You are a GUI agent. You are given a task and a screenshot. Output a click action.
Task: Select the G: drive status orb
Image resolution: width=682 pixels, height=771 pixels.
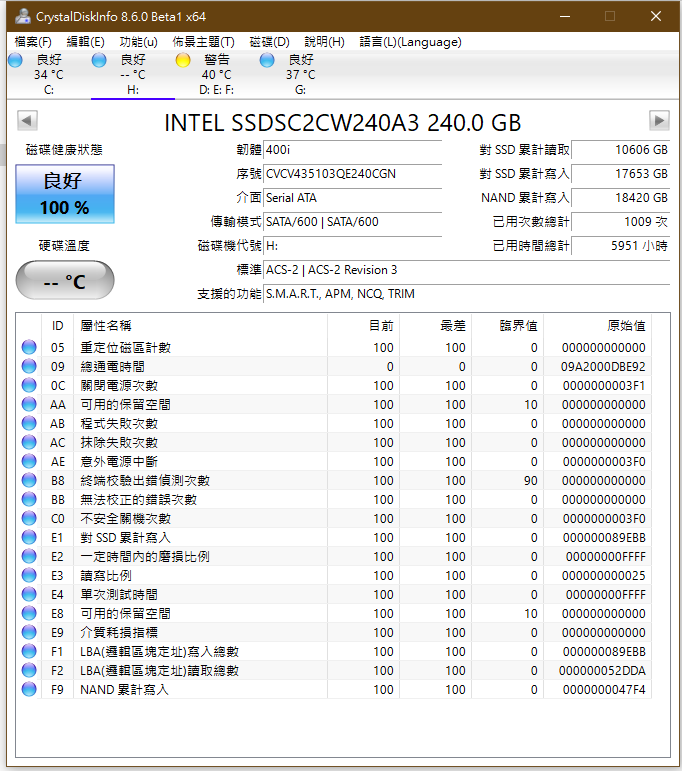pos(267,60)
